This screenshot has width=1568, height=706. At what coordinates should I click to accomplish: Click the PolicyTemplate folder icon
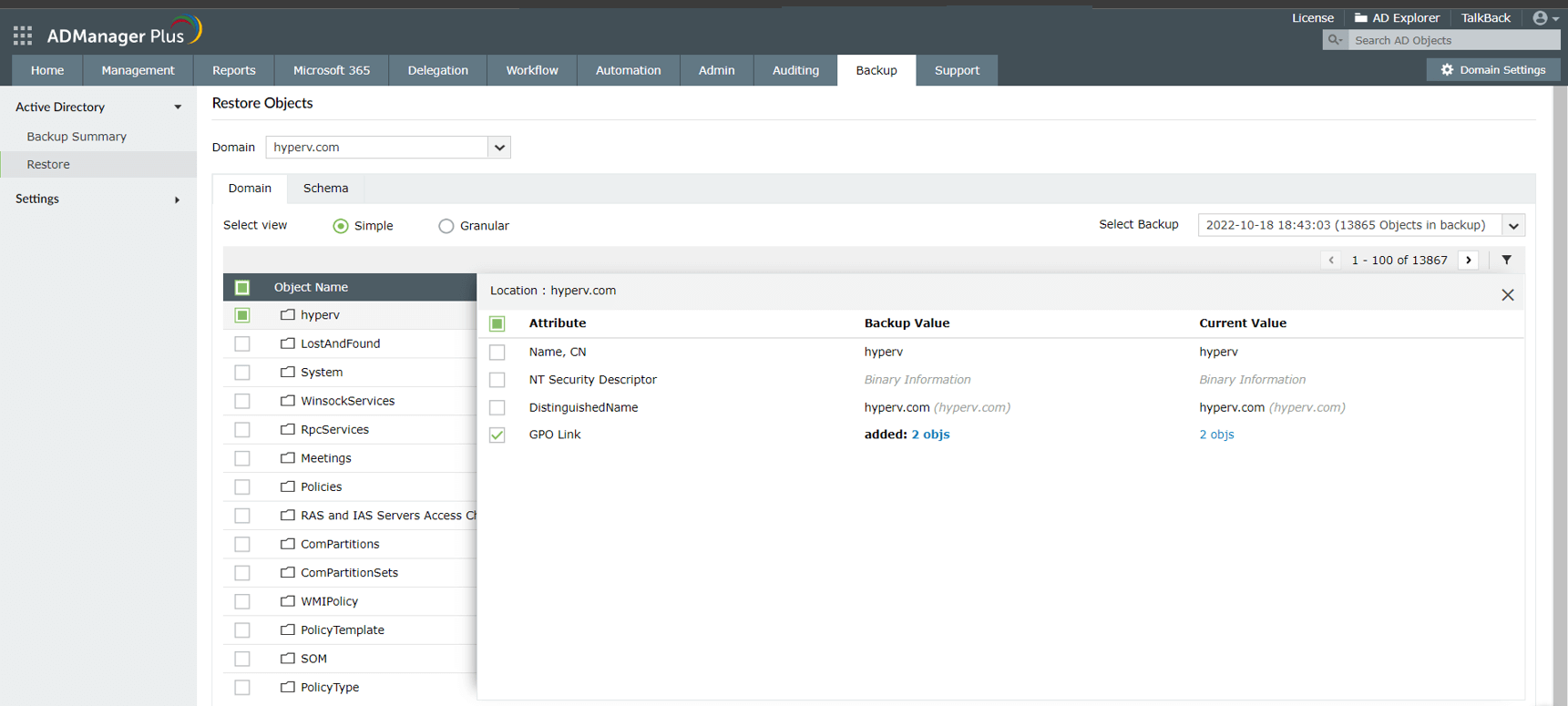pos(288,629)
